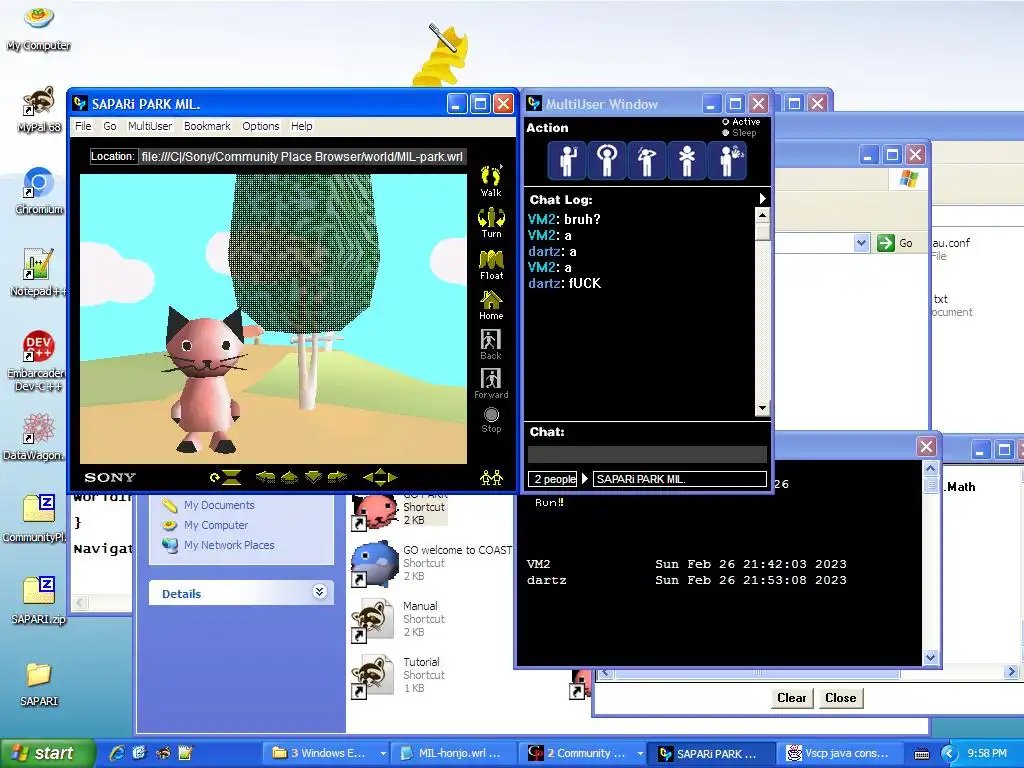The image size is (1024, 768).
Task: Open the Go menu in SAPARi PARK
Action: pyautogui.click(x=110, y=126)
